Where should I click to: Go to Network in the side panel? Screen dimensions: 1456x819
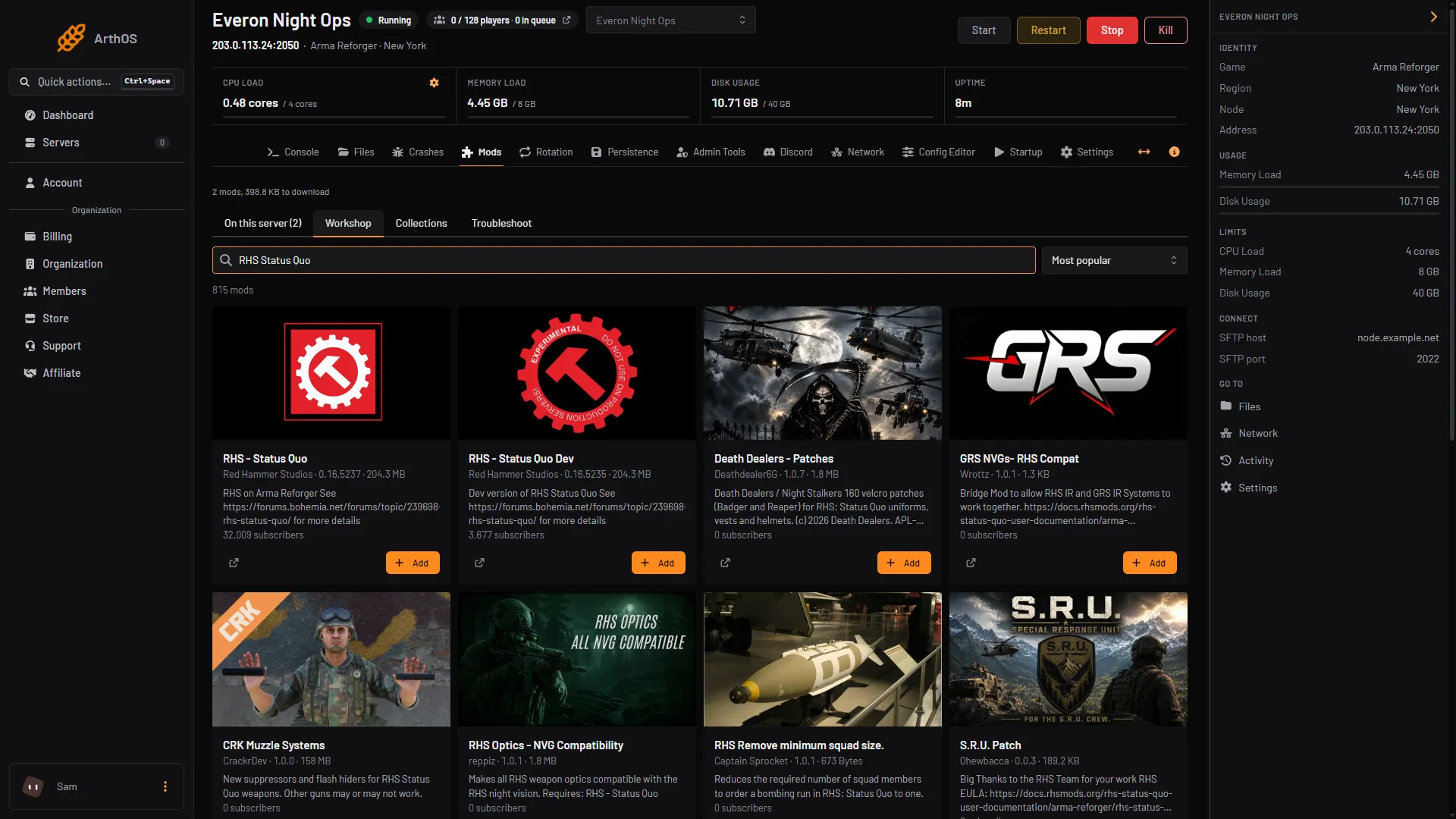pyautogui.click(x=1249, y=433)
